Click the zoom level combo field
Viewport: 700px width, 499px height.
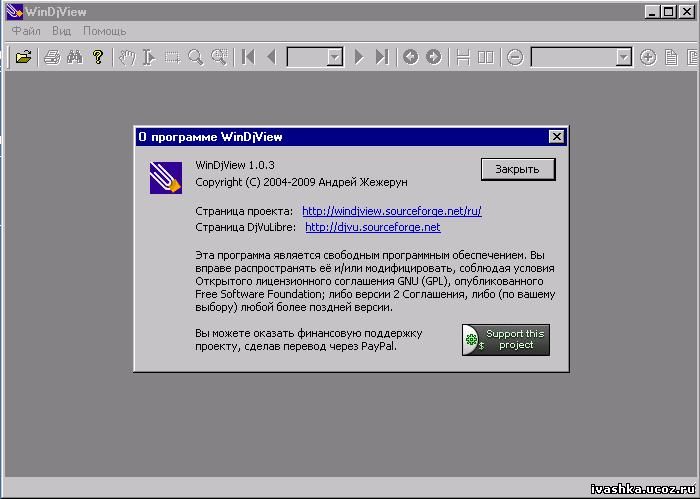[574, 57]
